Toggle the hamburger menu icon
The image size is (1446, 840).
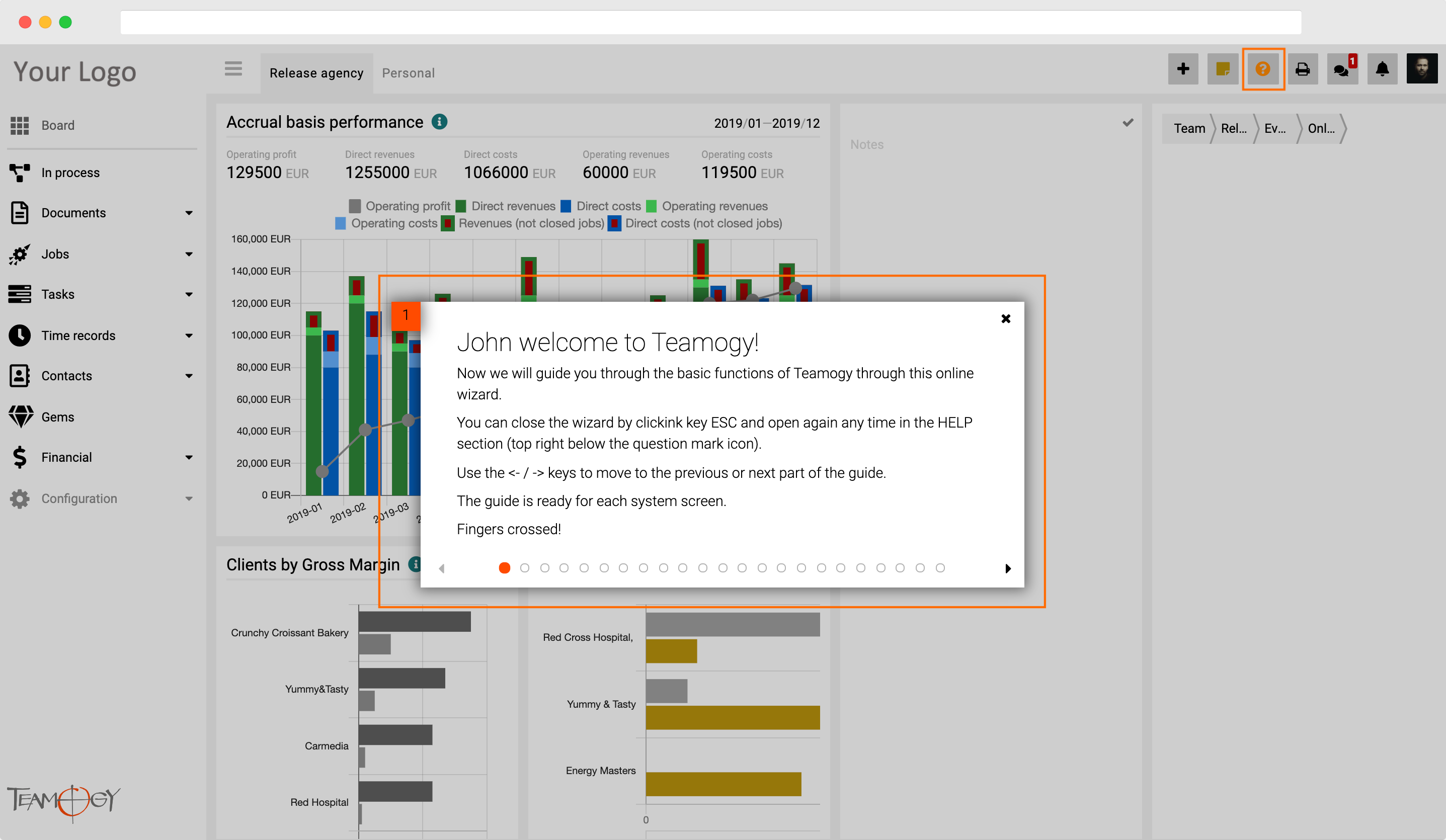tap(233, 69)
